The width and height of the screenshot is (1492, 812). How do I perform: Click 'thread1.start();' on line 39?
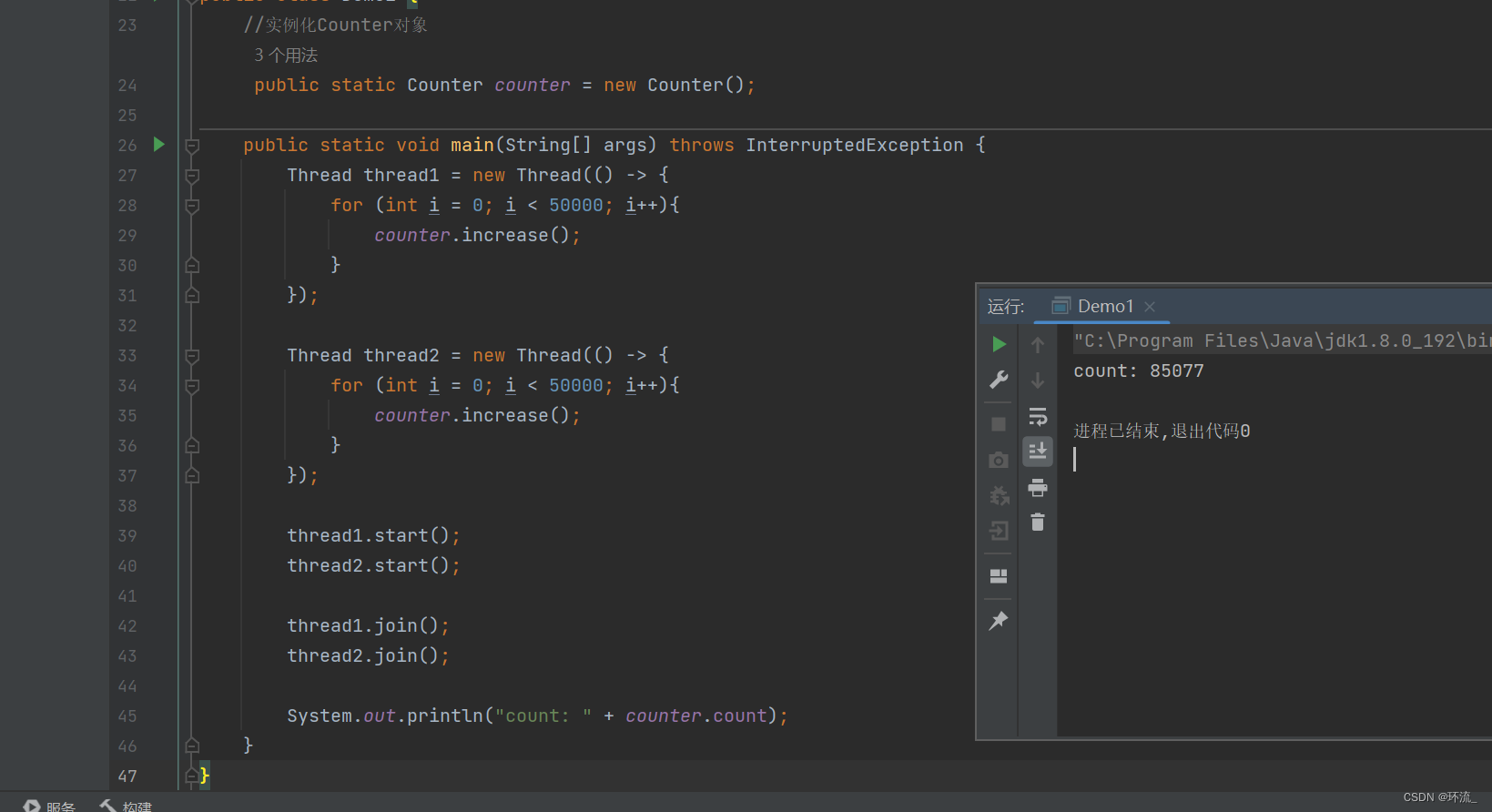(374, 535)
